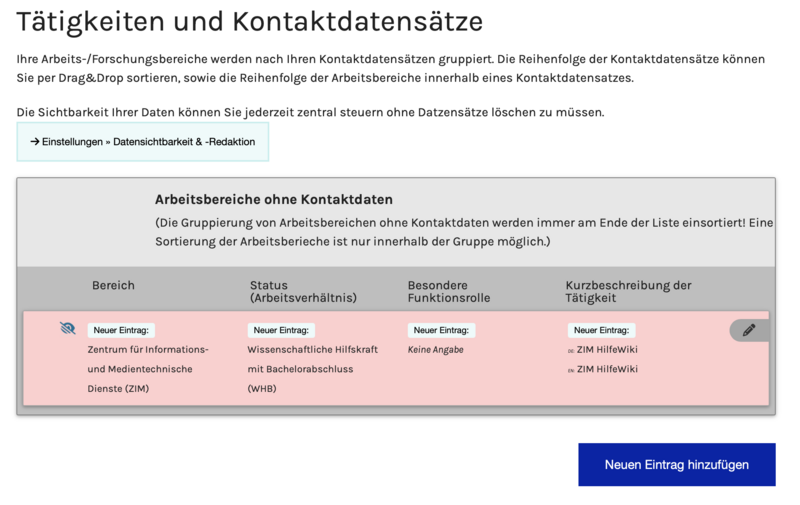Click the German (DE) ZIM HilfeWiki description
The width and height of the screenshot is (800, 505).
coord(607,350)
